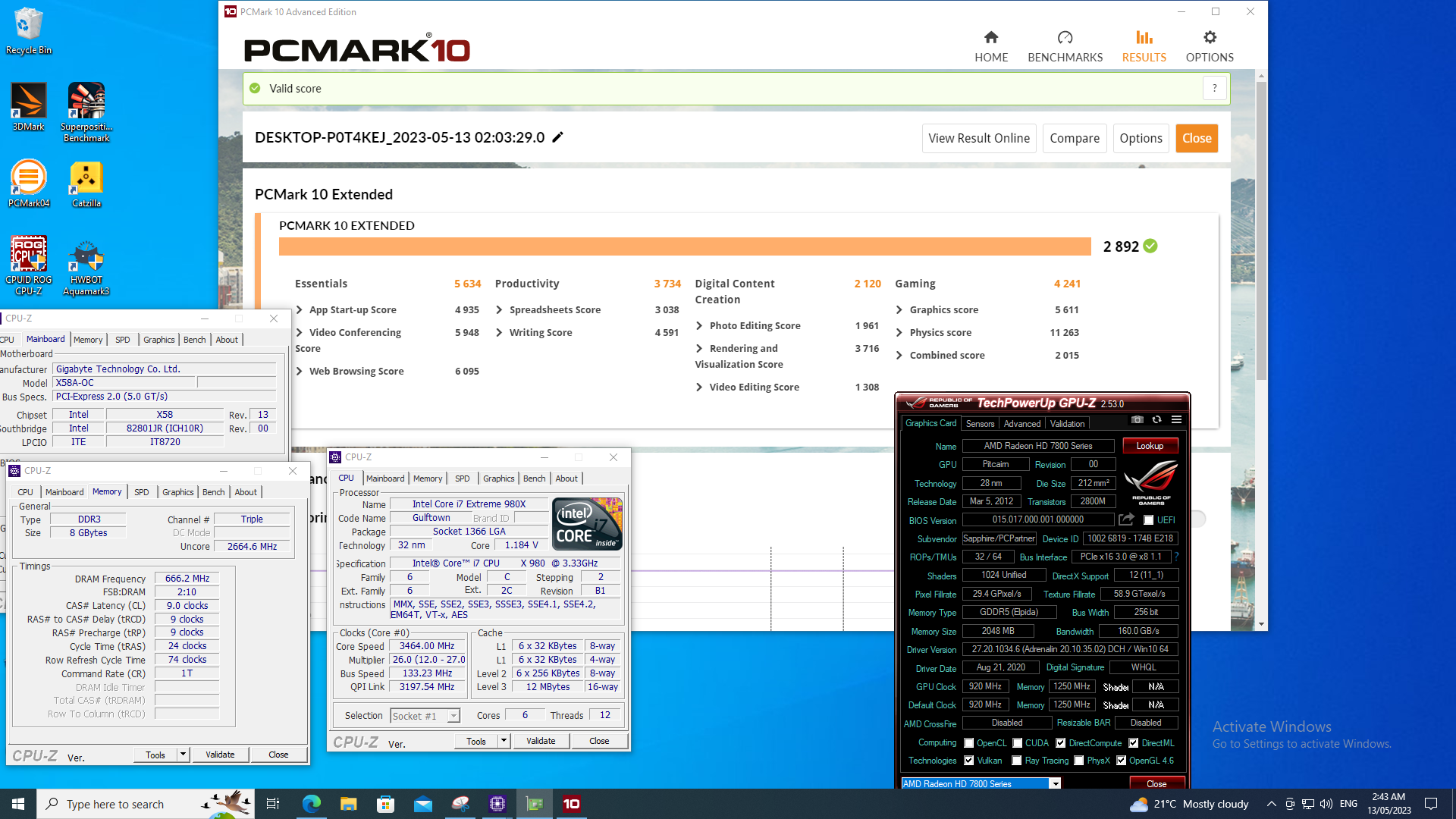Open HWBOT Aquamark3 desktop shortcut
Image resolution: width=1456 pixels, height=819 pixels.
pos(86,268)
